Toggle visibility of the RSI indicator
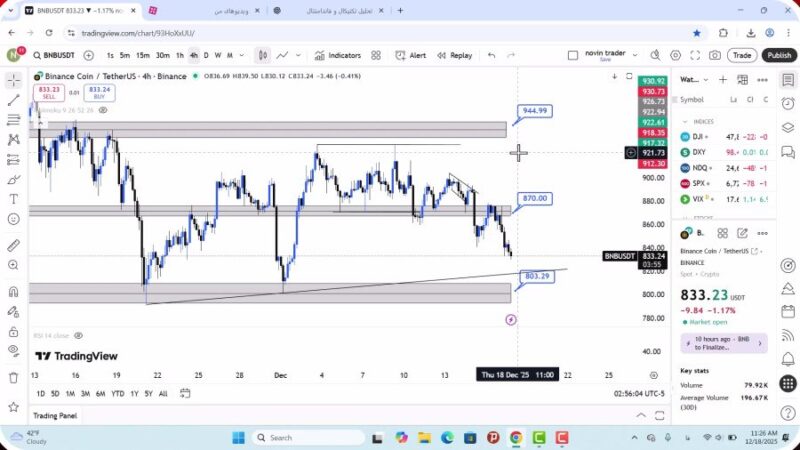The width and height of the screenshot is (800, 450). [x=78, y=336]
